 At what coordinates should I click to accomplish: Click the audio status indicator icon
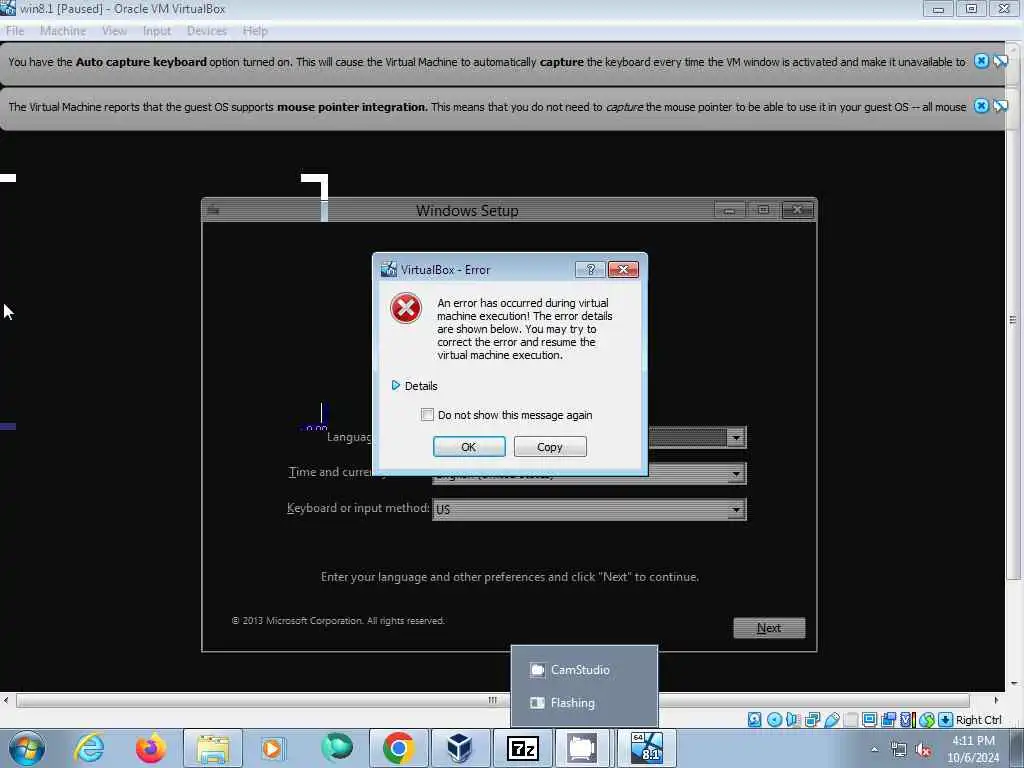tap(793, 720)
